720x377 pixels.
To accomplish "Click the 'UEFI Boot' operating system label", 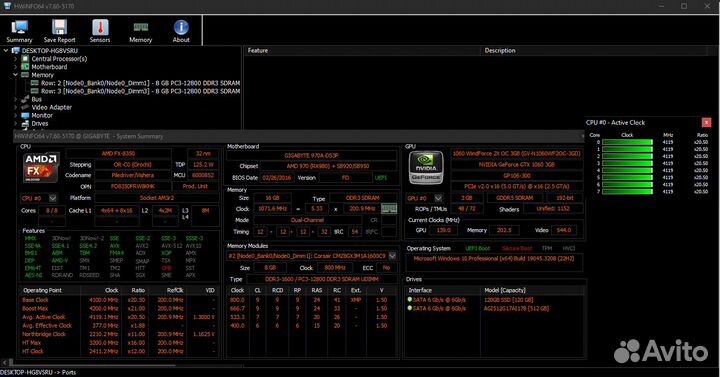I will [x=478, y=248].
